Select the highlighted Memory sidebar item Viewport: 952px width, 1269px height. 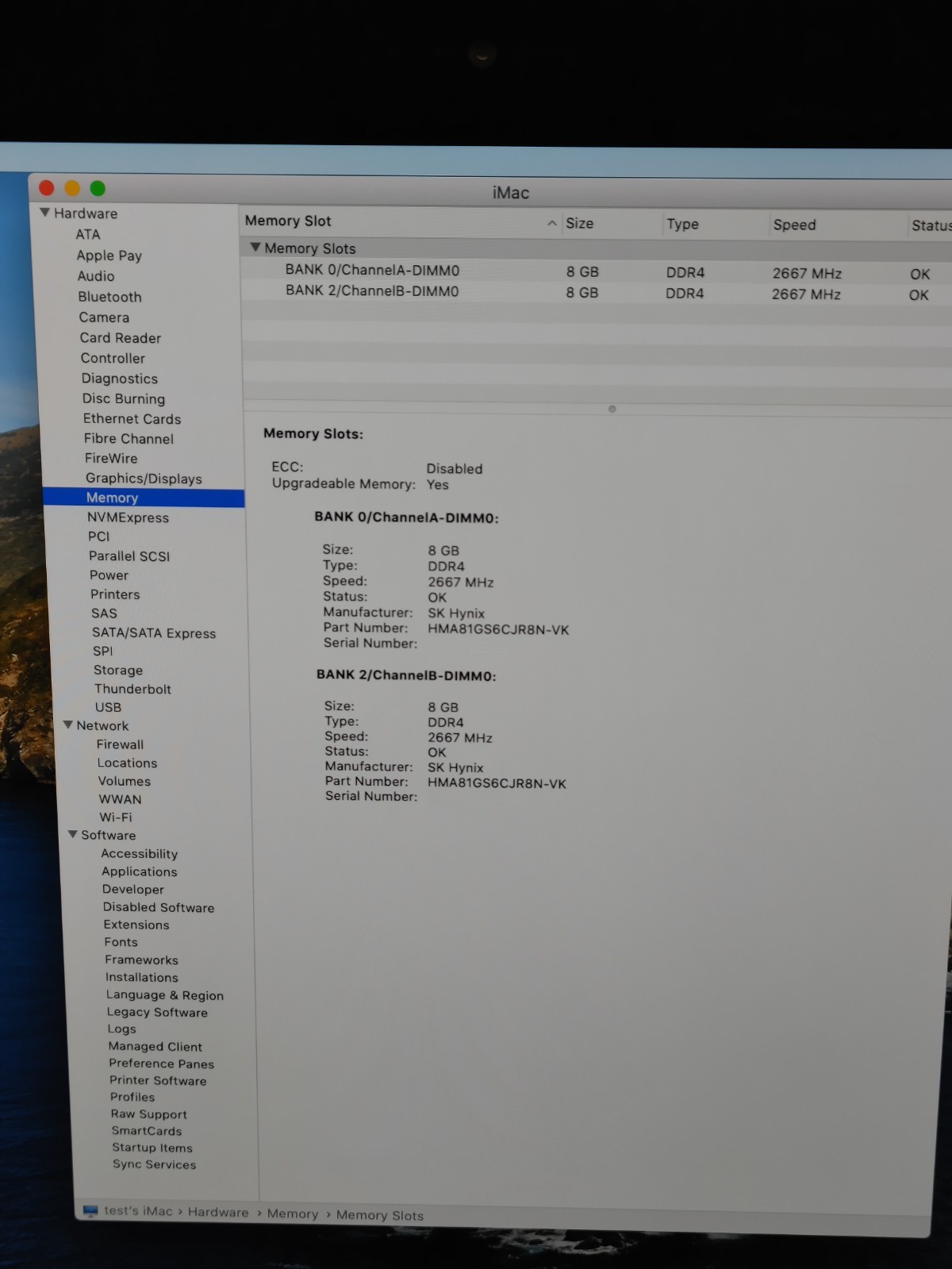(144, 498)
